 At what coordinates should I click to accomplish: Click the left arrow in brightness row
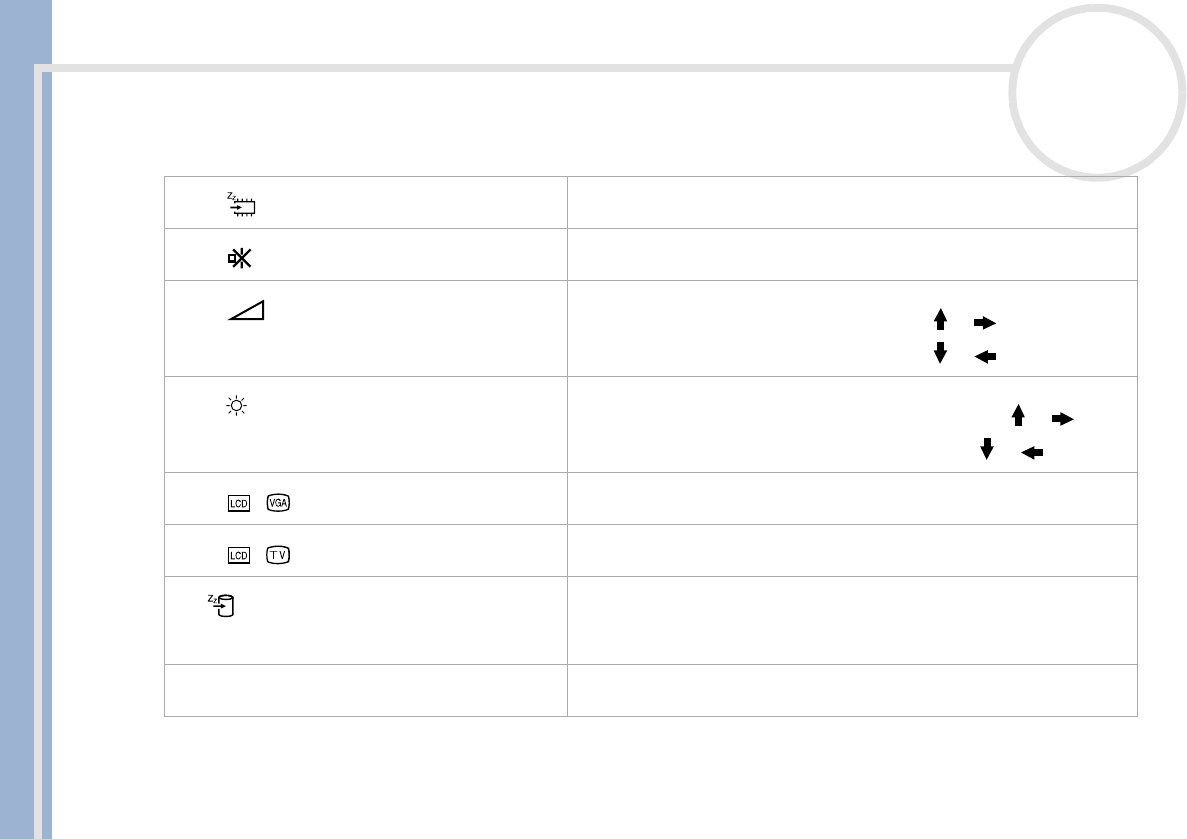pyautogui.click(x=1032, y=453)
